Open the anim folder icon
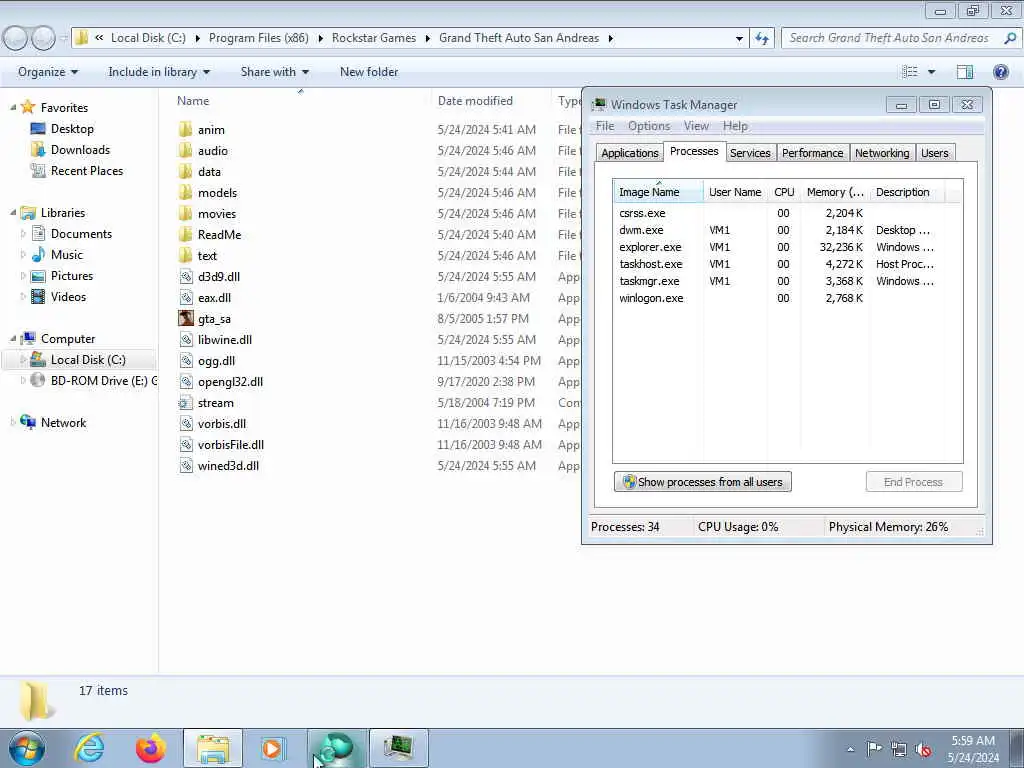The image size is (1024, 768). coord(185,129)
